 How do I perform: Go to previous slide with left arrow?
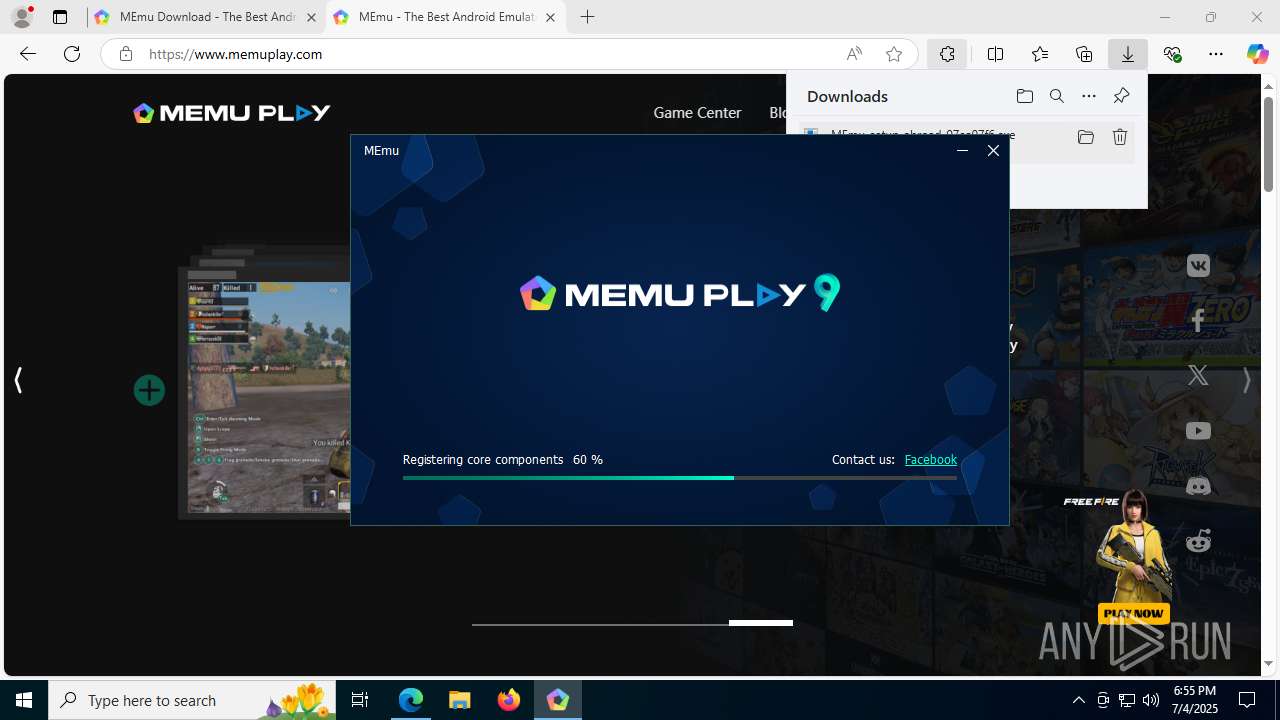[18, 380]
